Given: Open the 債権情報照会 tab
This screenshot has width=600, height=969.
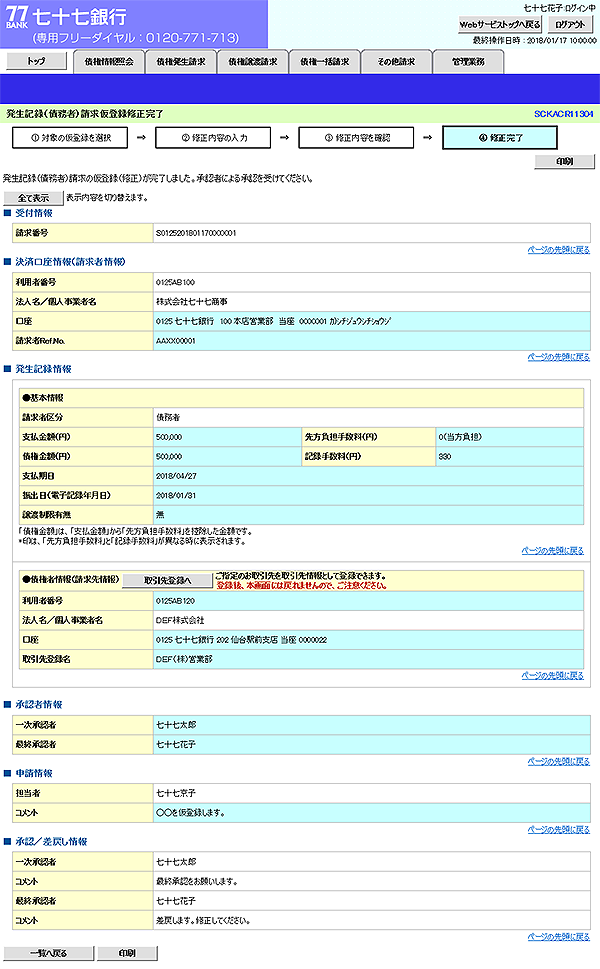Looking at the screenshot, I should pos(109,62).
